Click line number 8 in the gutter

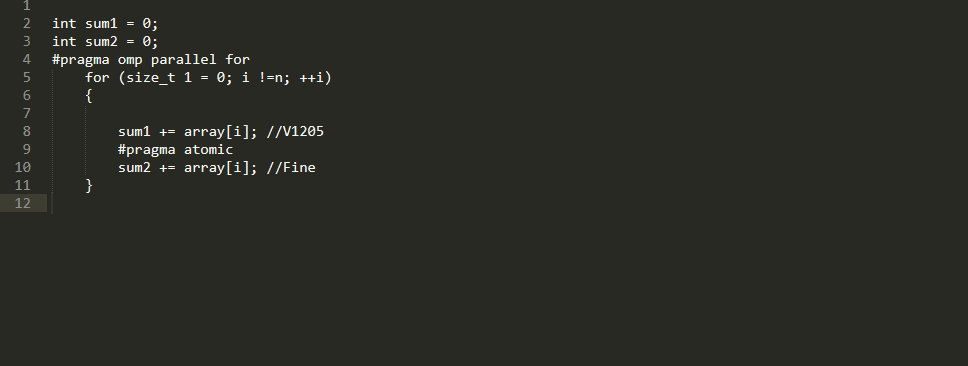27,131
